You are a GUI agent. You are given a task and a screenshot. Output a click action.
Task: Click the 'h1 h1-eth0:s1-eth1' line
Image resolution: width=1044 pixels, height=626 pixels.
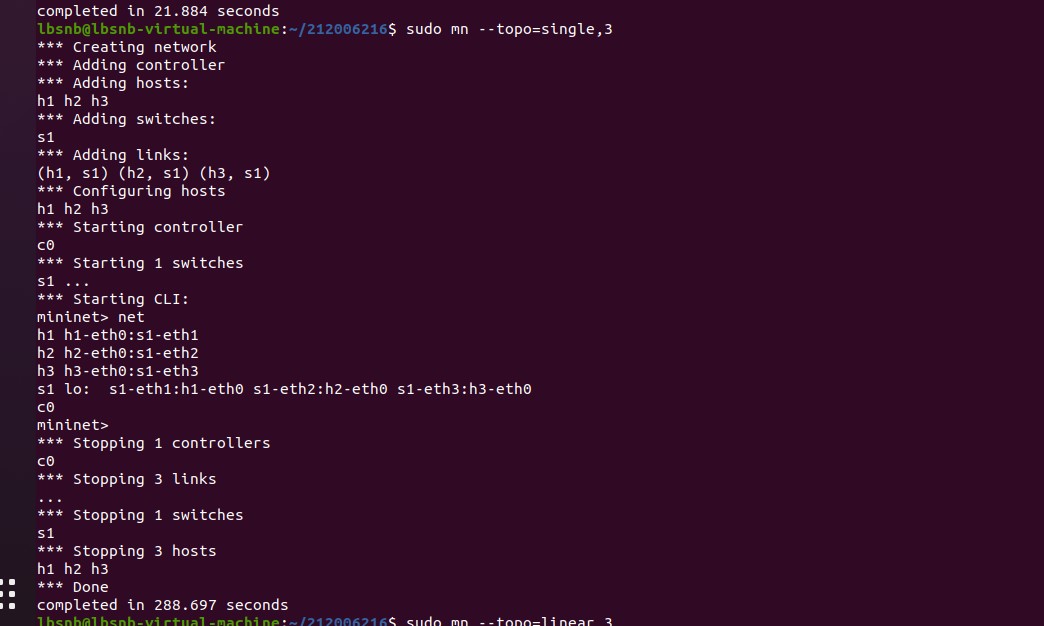click(x=118, y=335)
